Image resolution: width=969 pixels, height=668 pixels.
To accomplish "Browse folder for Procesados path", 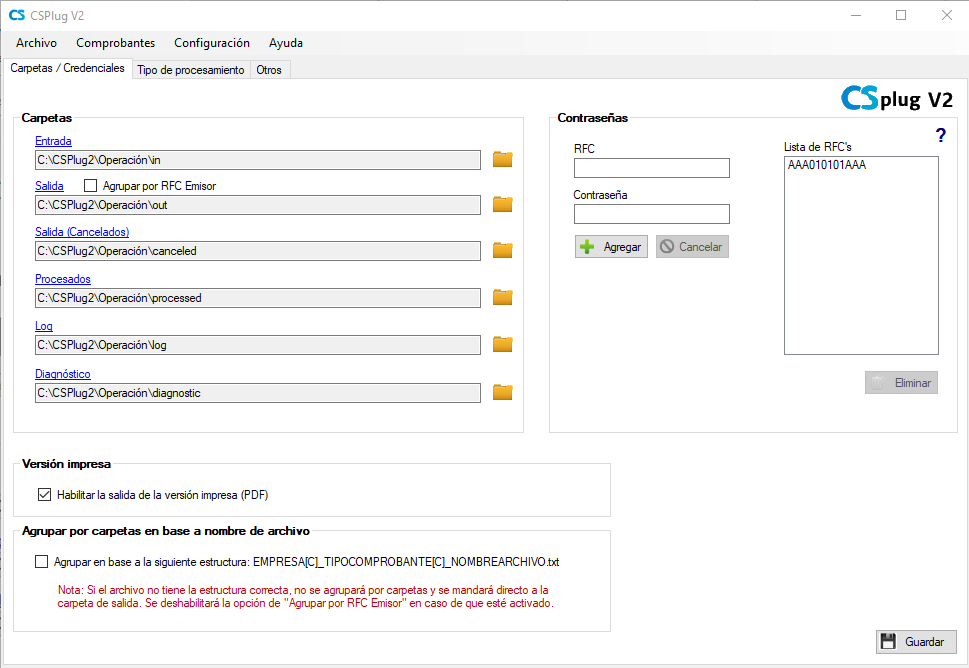I will (x=502, y=297).
